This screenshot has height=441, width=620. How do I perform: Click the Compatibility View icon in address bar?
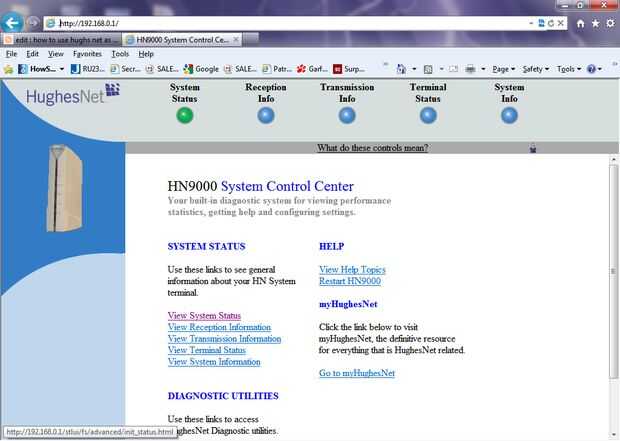[541, 23]
